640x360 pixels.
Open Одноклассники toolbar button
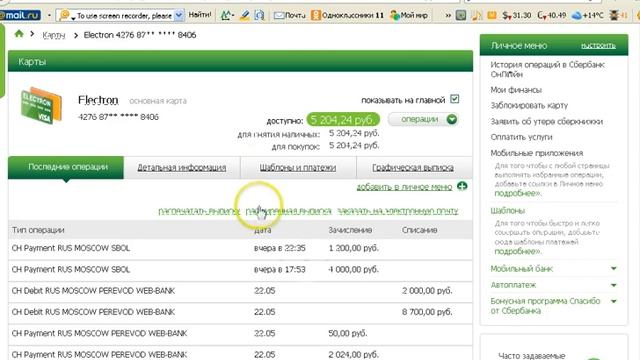pyautogui.click(x=347, y=16)
